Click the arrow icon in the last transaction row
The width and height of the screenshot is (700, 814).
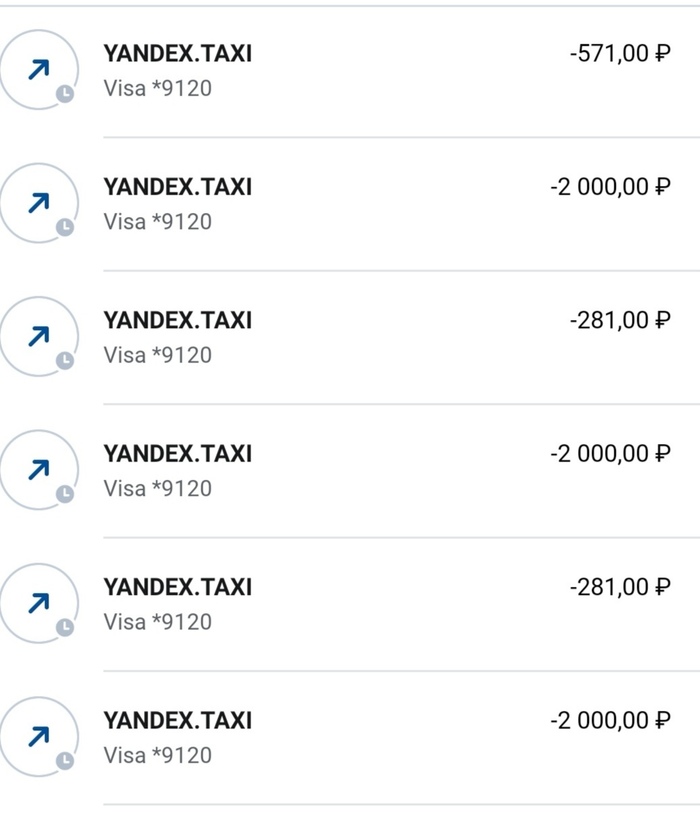click(38, 736)
